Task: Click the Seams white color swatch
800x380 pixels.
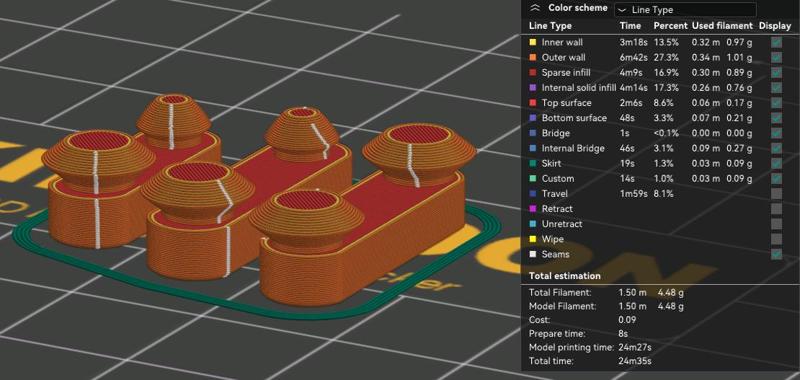Action: [533, 254]
